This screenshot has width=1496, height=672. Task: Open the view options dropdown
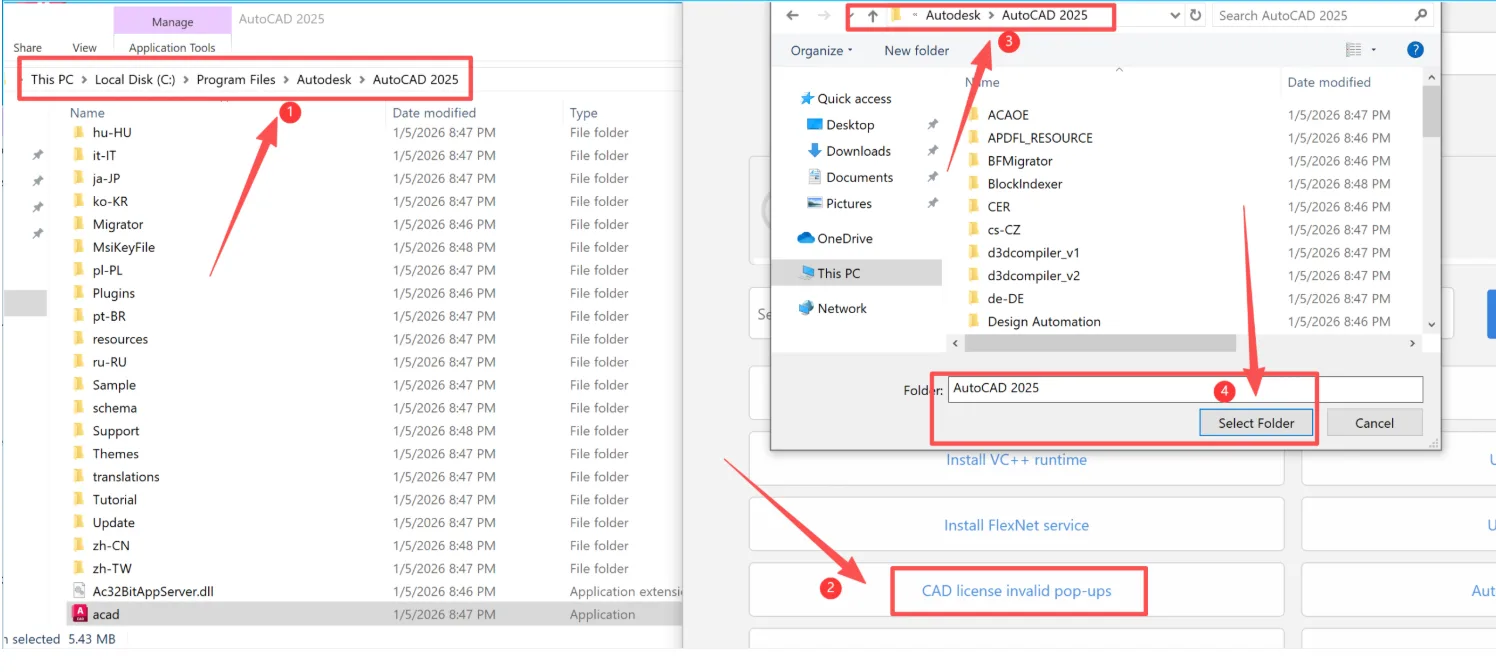click(x=1373, y=50)
